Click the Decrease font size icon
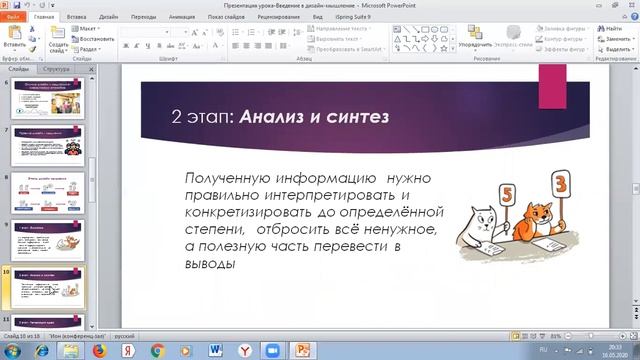The height and width of the screenshot is (360, 640). pyautogui.click(x=205, y=32)
